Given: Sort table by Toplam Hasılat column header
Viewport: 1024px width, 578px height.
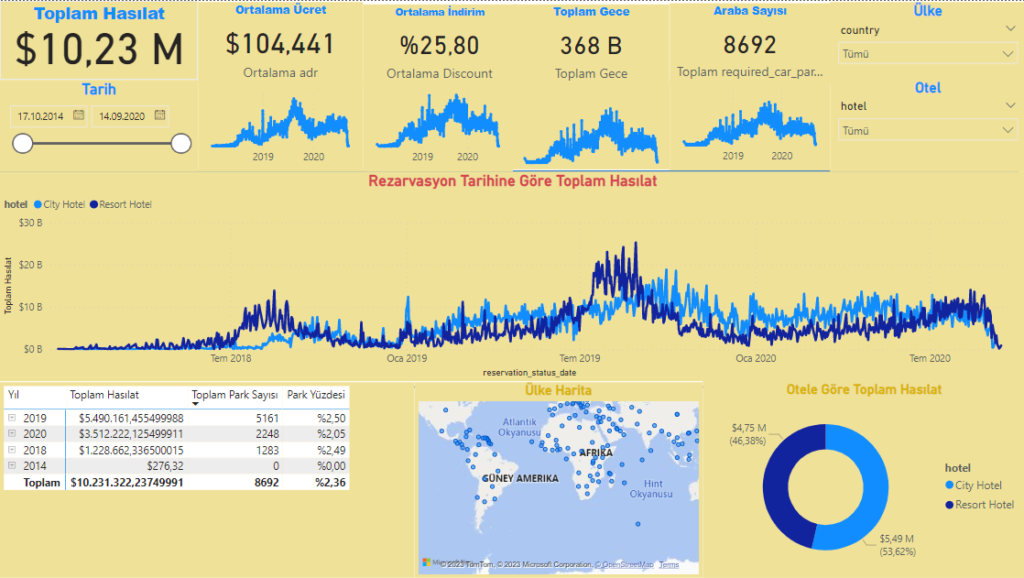Looking at the screenshot, I should point(104,395).
